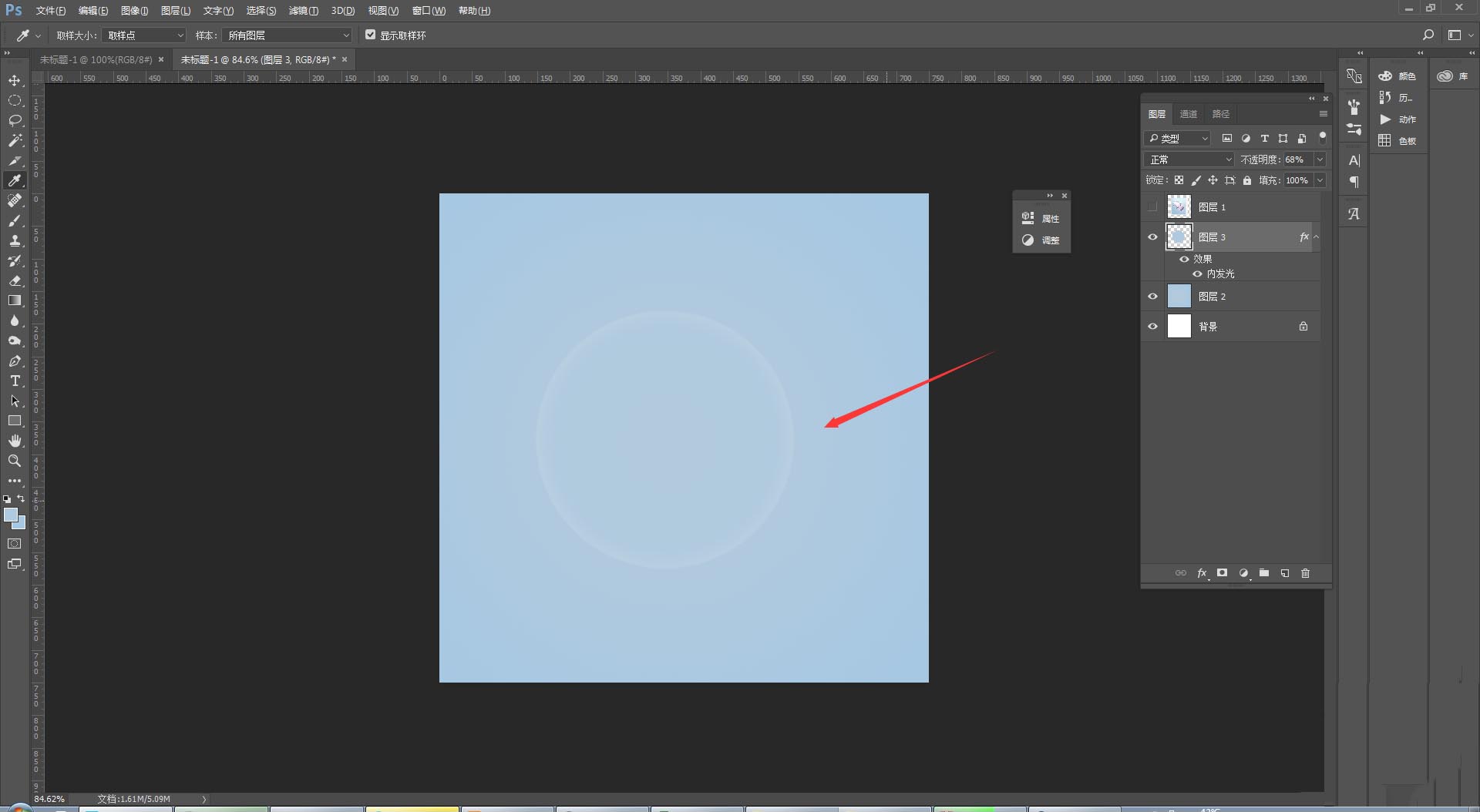
Task: Open opacity 68% slider arrow
Action: [x=1320, y=159]
